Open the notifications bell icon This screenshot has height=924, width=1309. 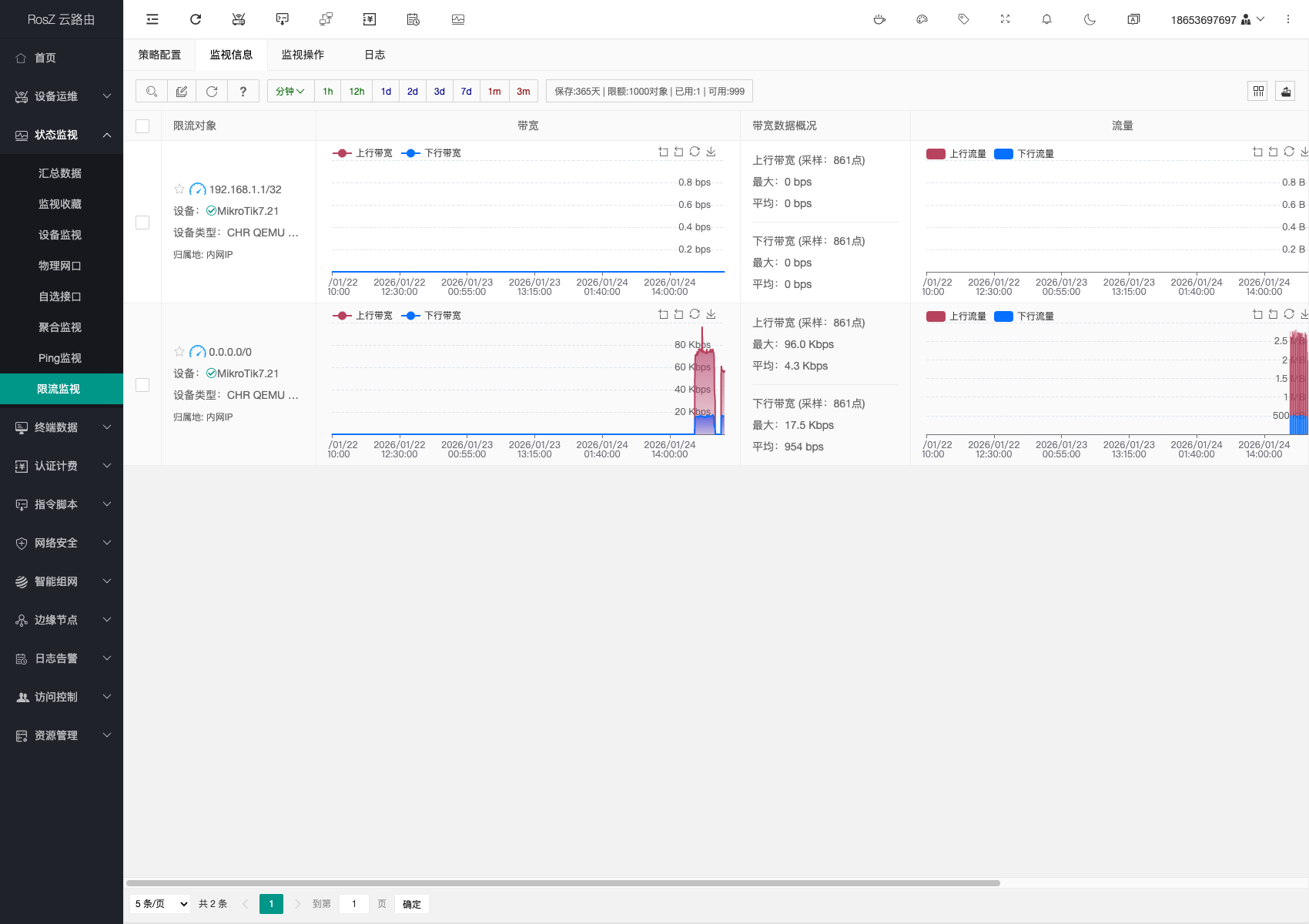[x=1046, y=19]
